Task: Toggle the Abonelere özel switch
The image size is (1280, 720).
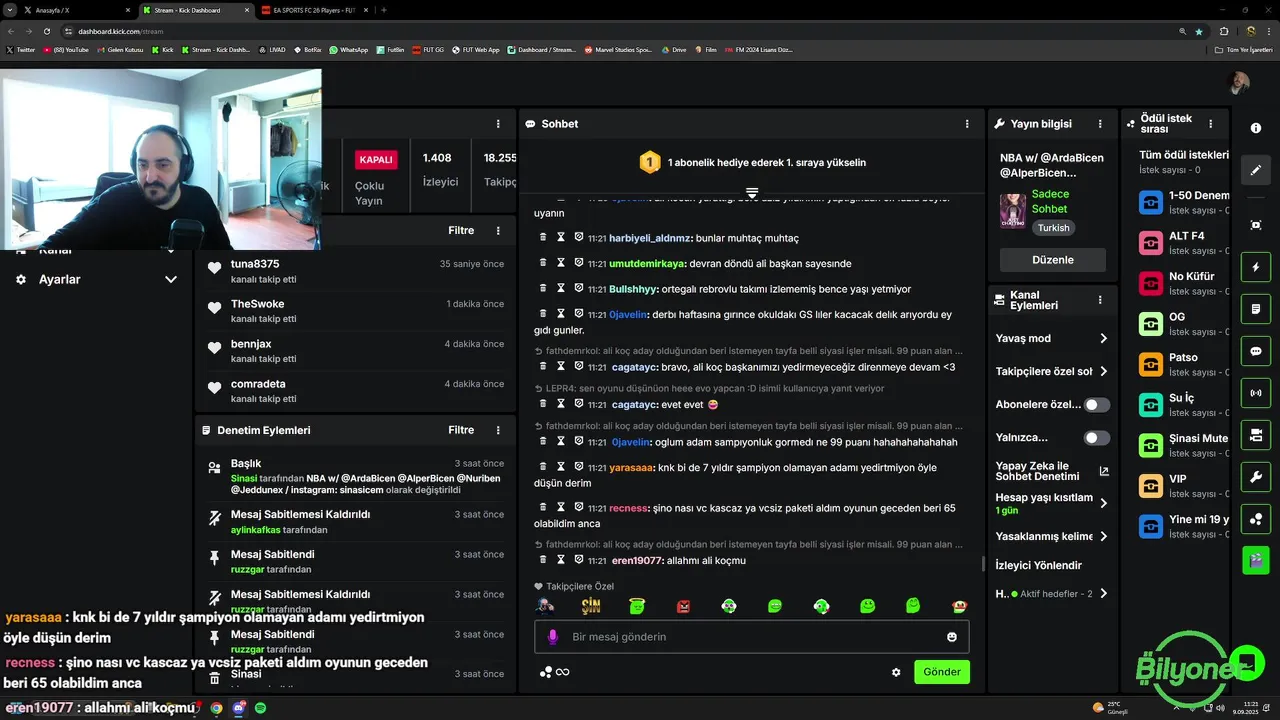Action: (x=1097, y=405)
